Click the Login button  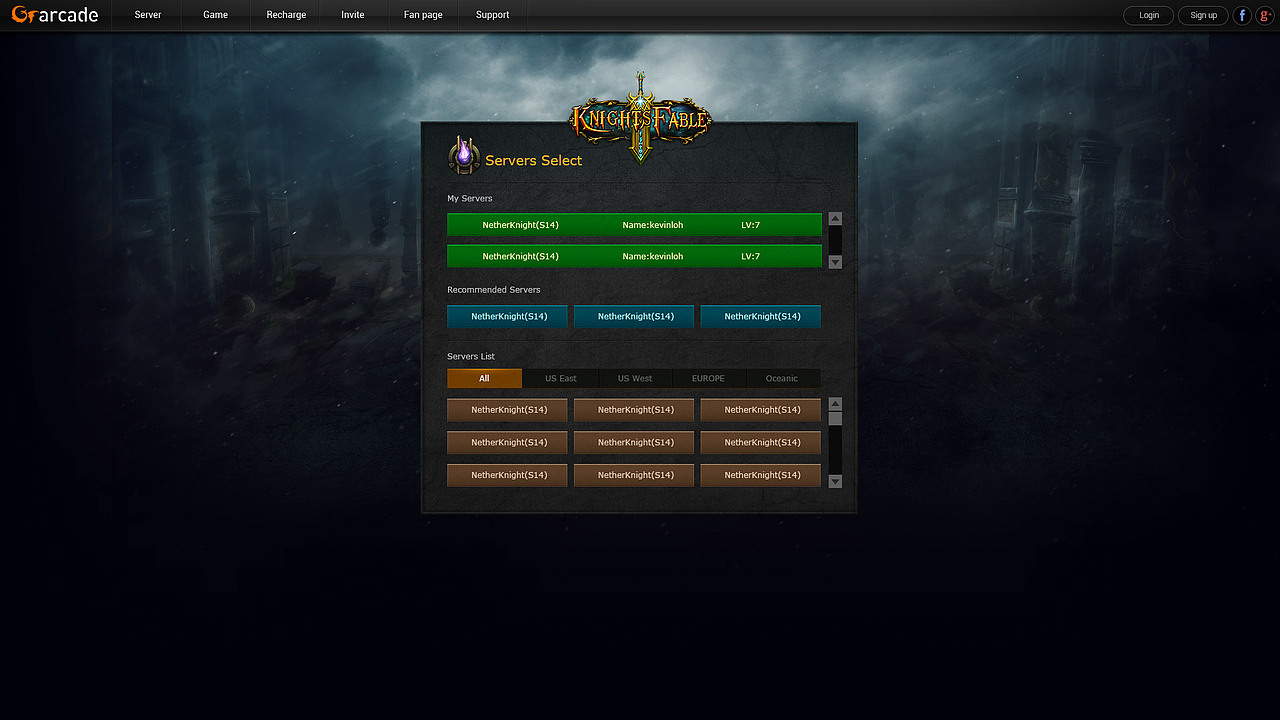tap(1149, 15)
